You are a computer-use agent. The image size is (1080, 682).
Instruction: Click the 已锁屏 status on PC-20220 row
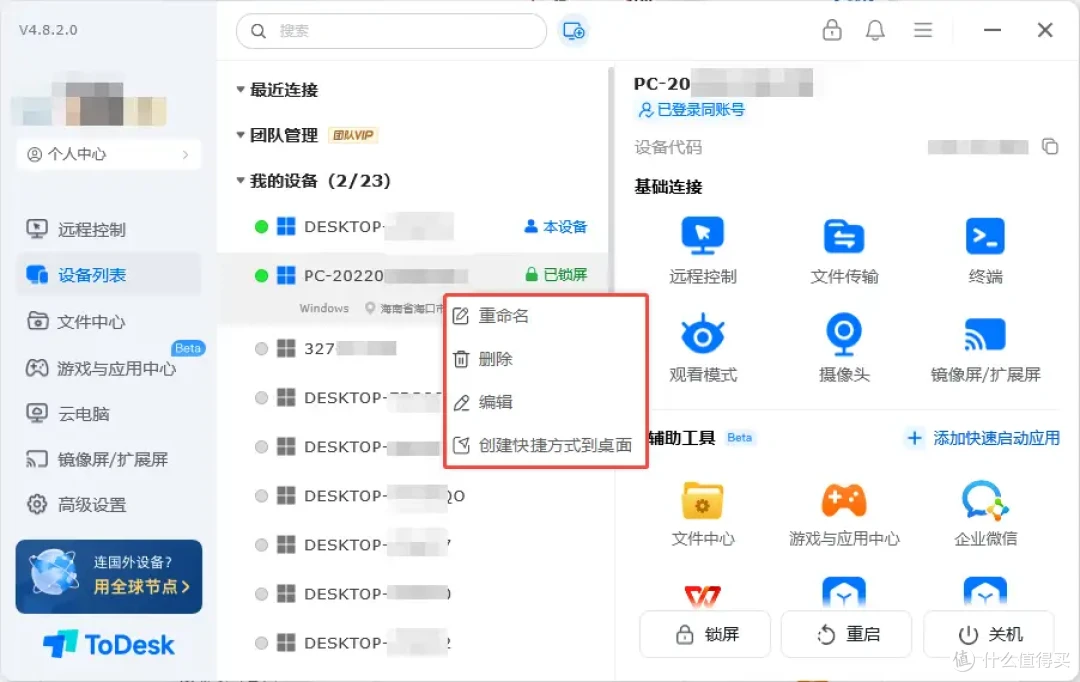click(x=557, y=274)
